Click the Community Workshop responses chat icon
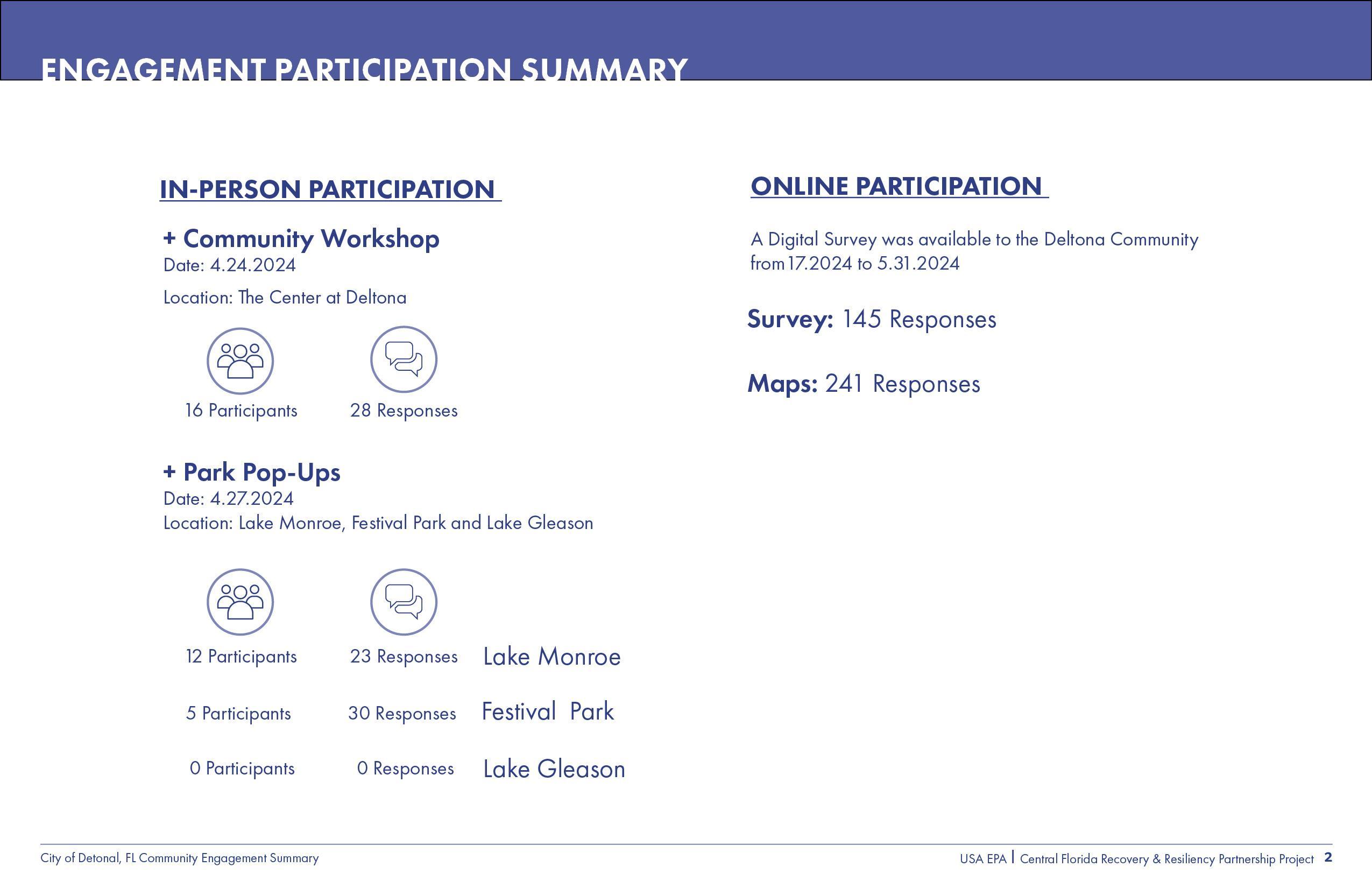 tap(404, 360)
